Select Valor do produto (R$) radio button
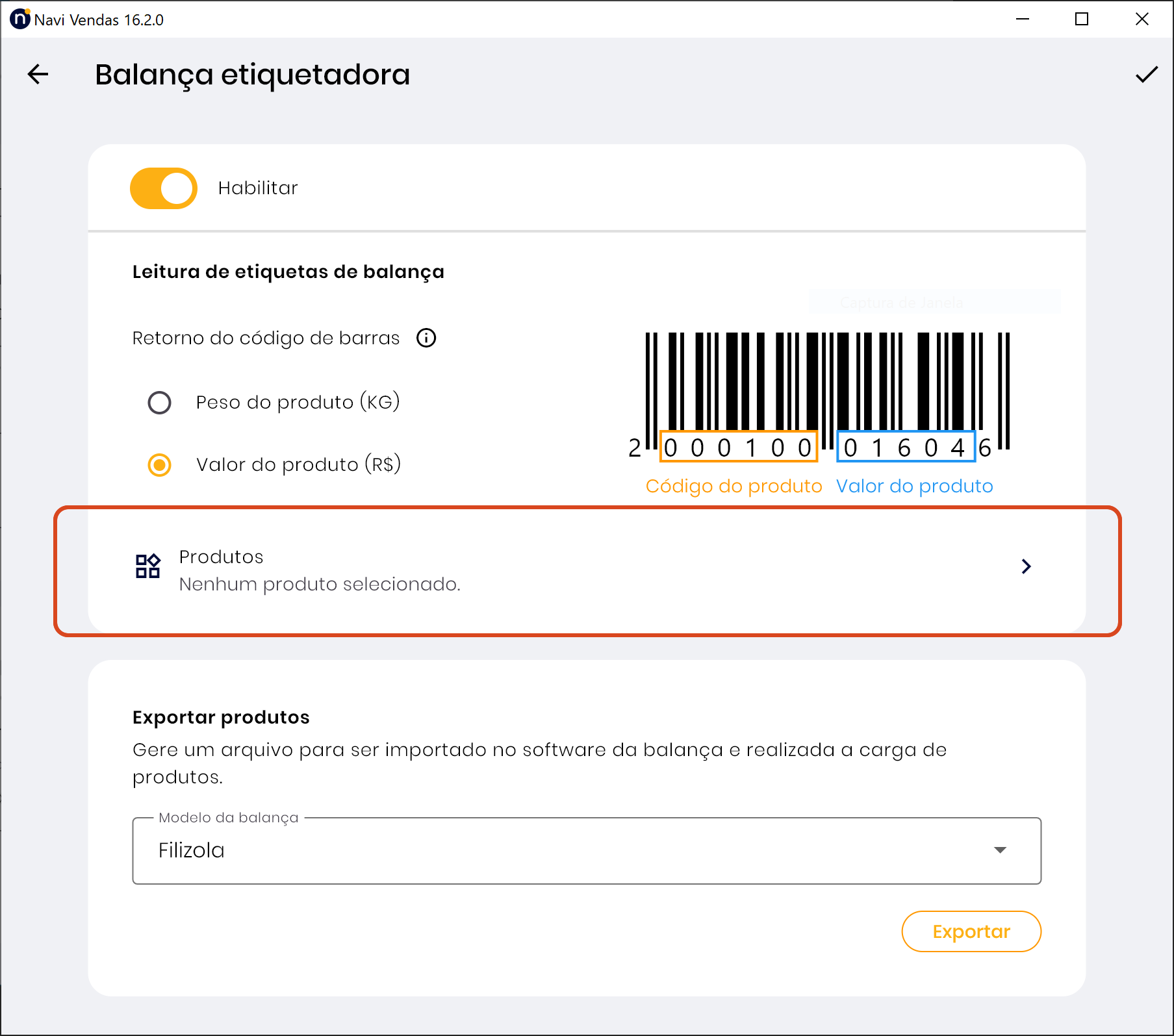This screenshot has height=1036, width=1174. (x=160, y=465)
